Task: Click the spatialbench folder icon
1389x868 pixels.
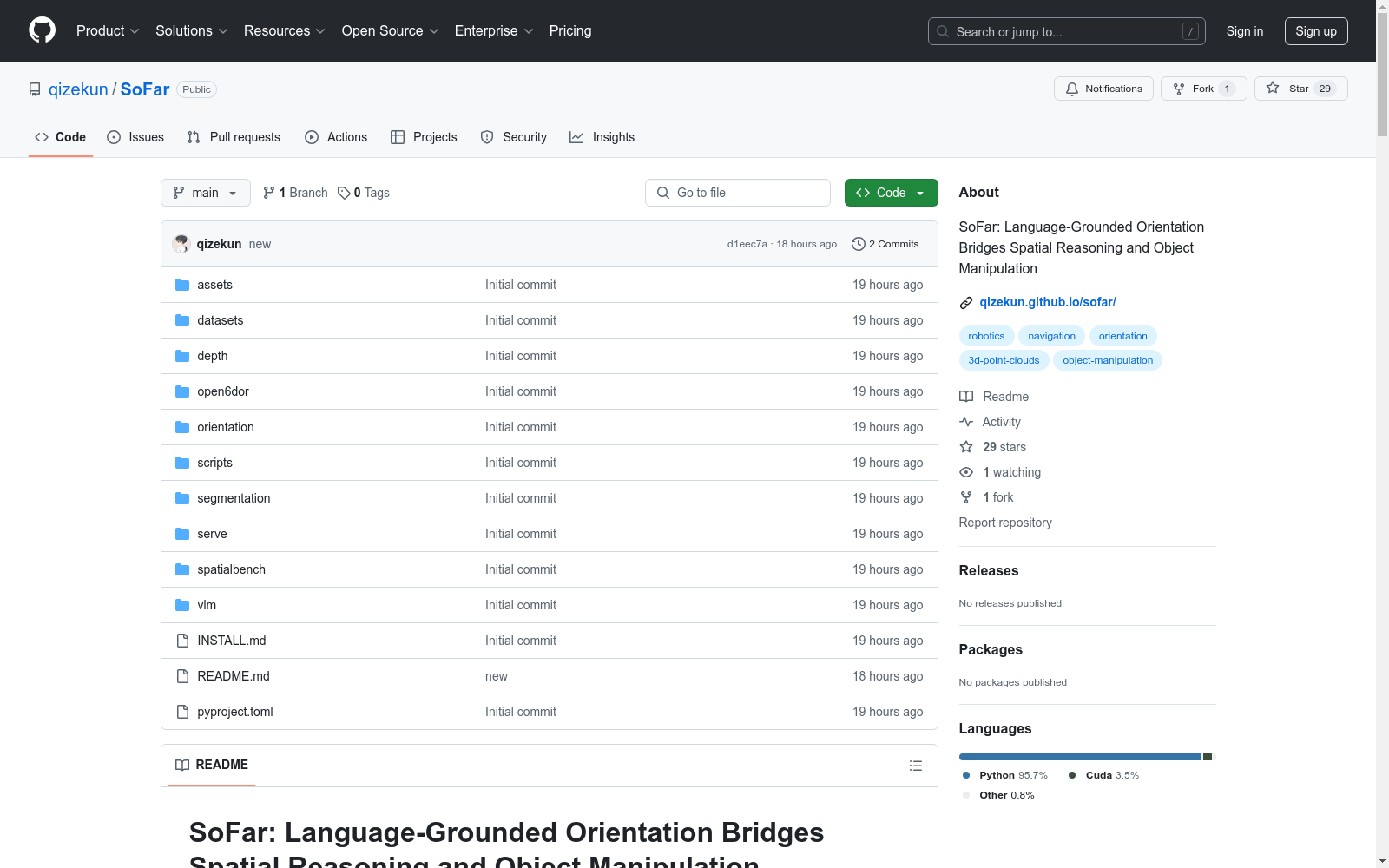Action: tap(182, 569)
